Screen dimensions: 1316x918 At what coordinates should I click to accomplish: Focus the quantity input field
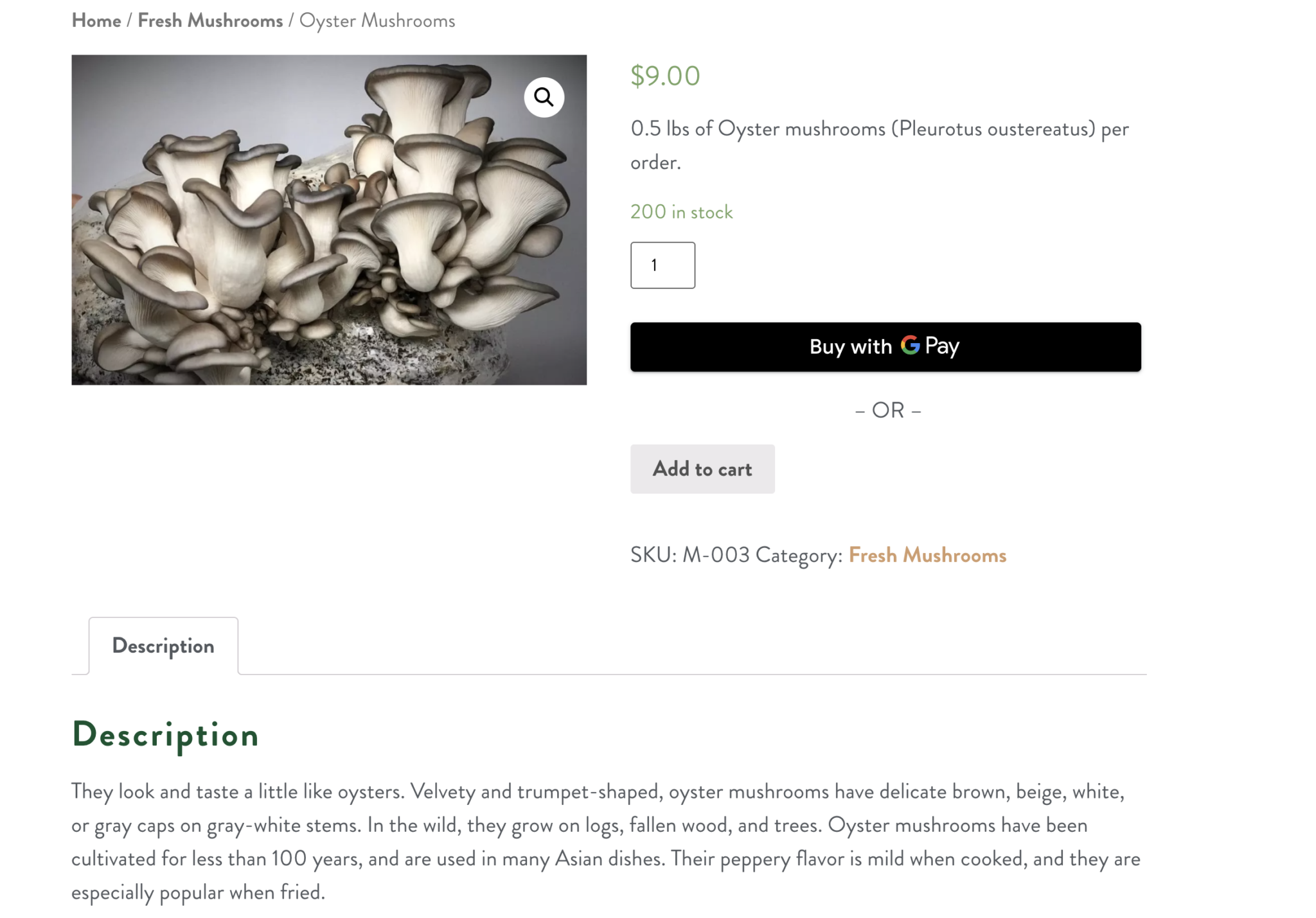[662, 265]
